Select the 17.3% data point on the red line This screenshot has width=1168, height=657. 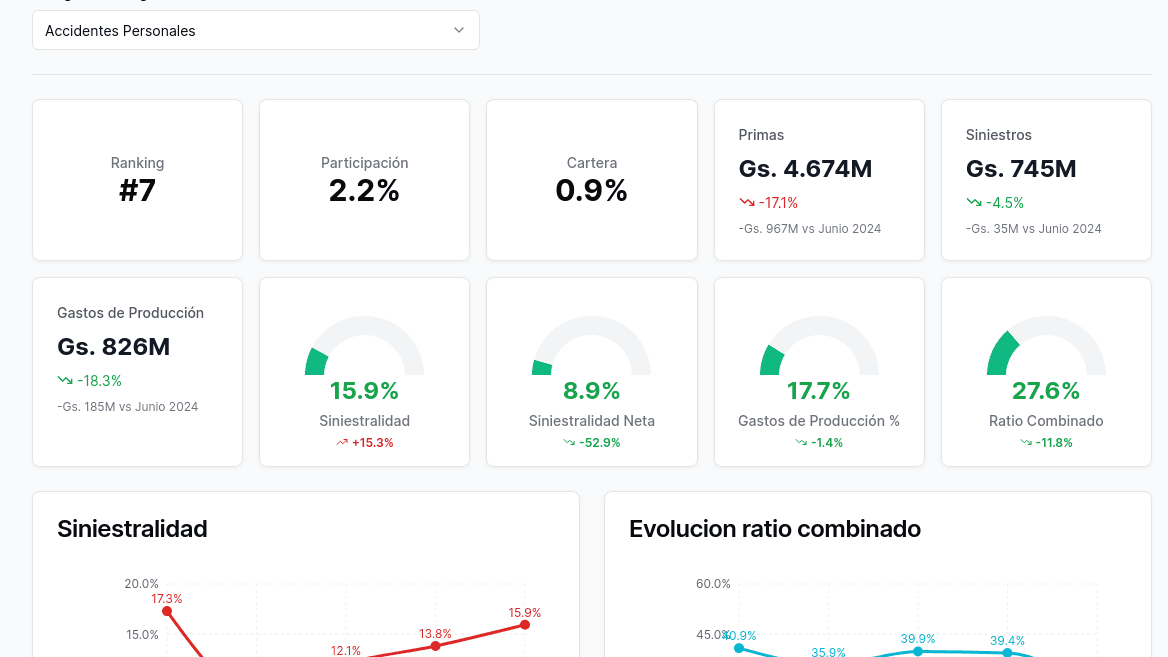(167, 612)
